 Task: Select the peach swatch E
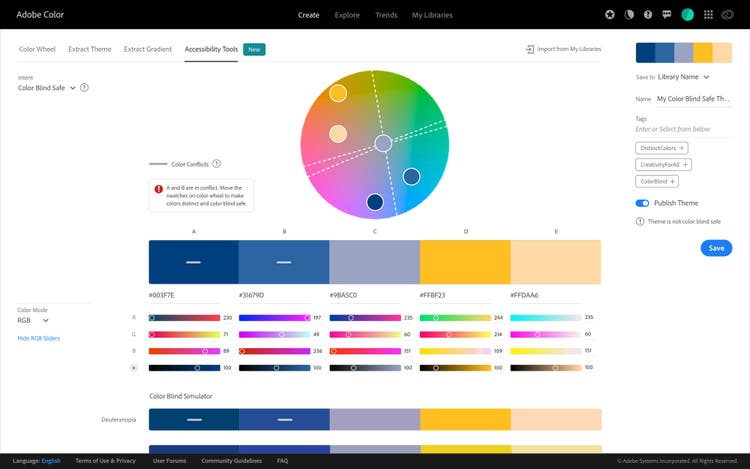[x=556, y=262]
